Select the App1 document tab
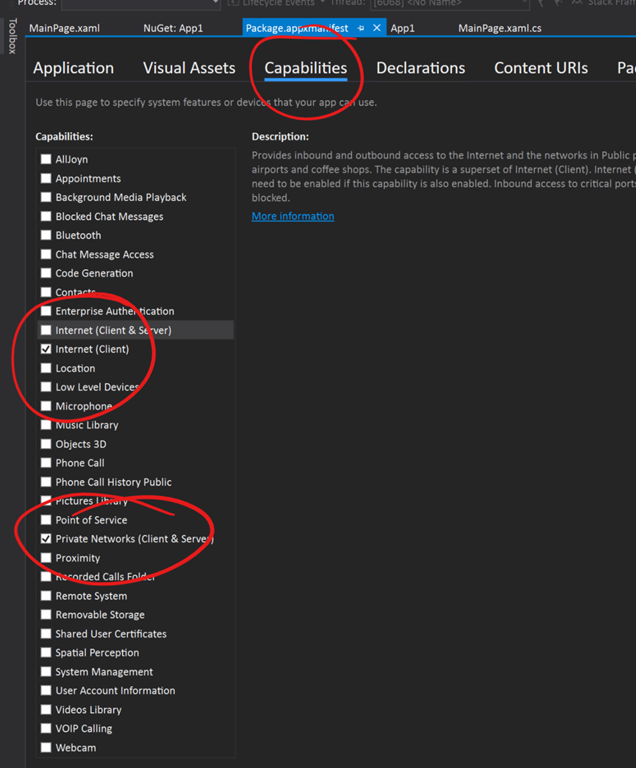The width and height of the screenshot is (636, 768). 402,28
